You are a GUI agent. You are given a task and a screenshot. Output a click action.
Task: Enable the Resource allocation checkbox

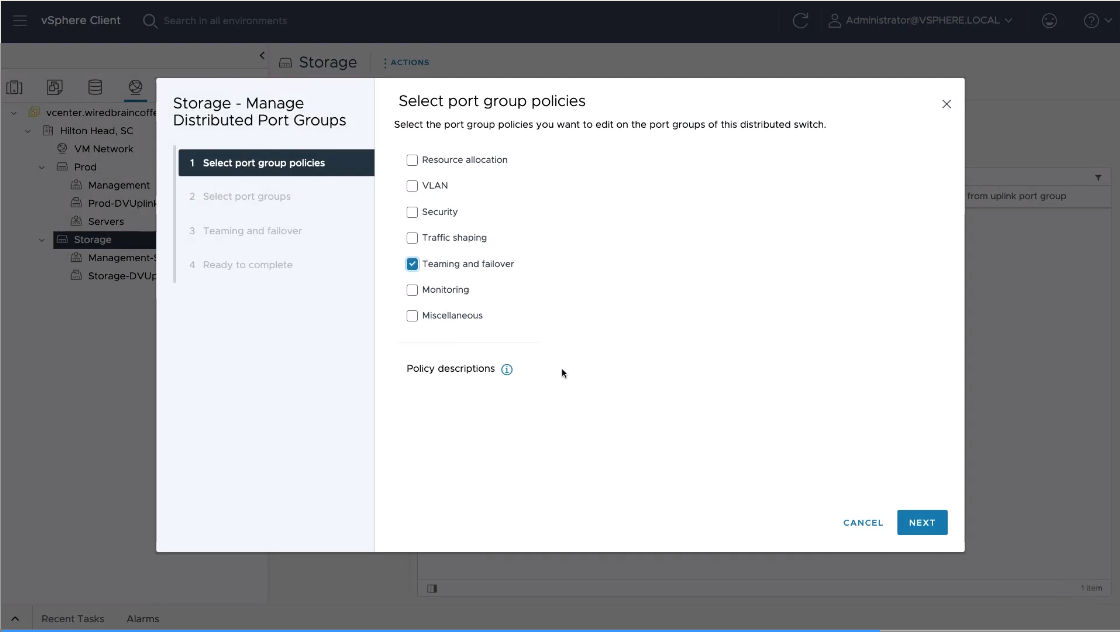click(412, 160)
